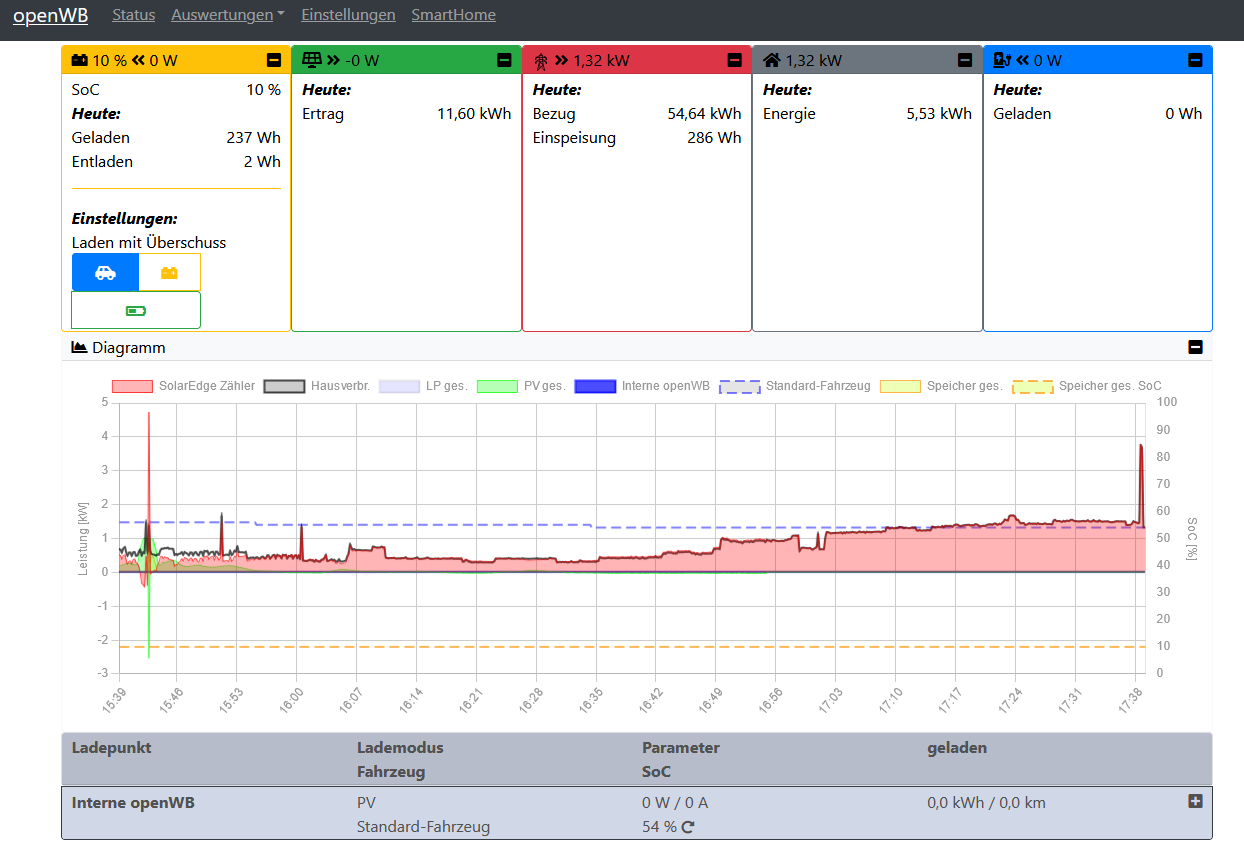Click the Standard-Fahrzeug vehicle entry in table
Viewport: 1244px width, 848px height.
(x=424, y=827)
